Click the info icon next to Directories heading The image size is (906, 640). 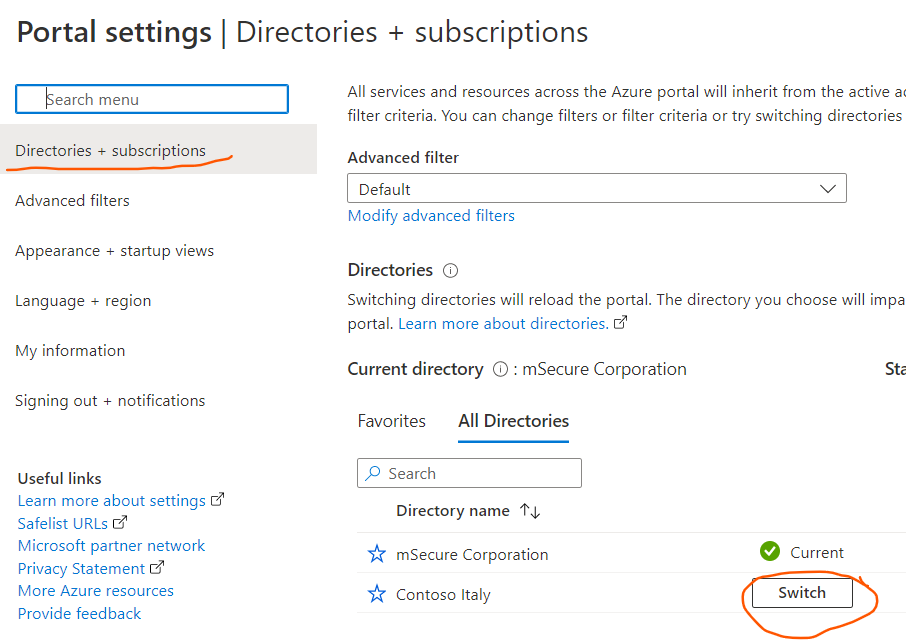coord(450,271)
